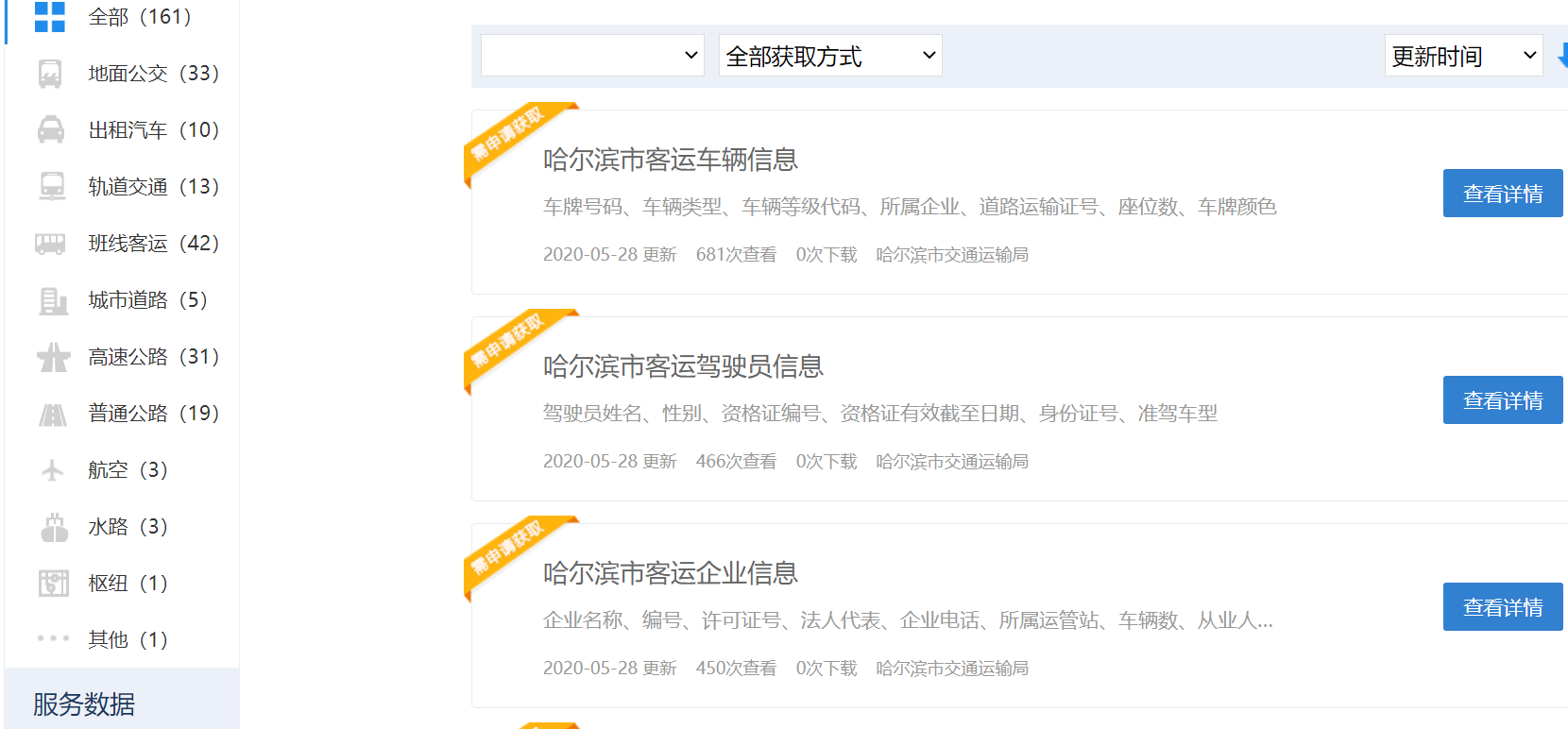Viewport: 1568px width, 729px height.
Task: Filter by 出租汽车 (10)
Action: (153, 130)
